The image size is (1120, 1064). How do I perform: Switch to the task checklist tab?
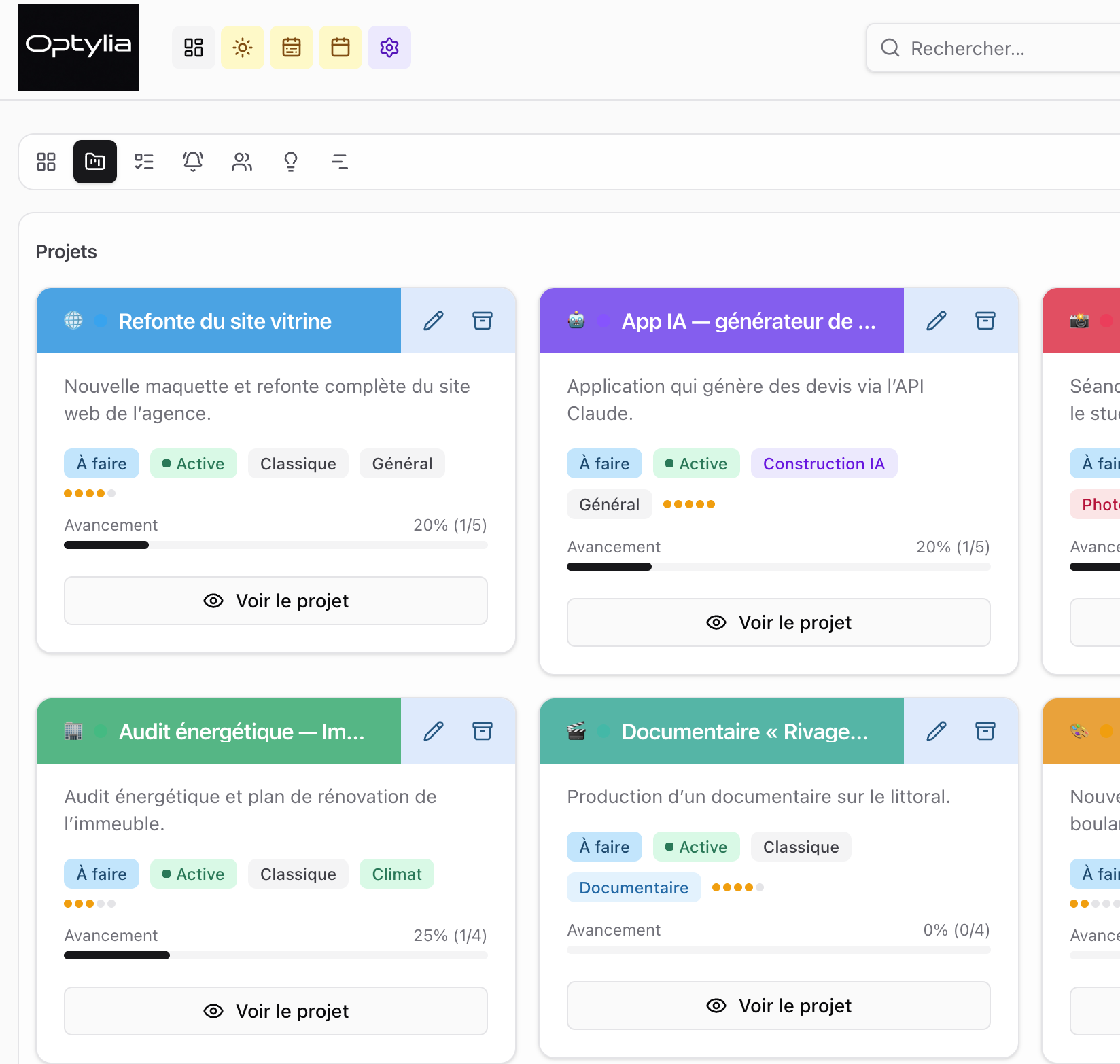pos(144,162)
